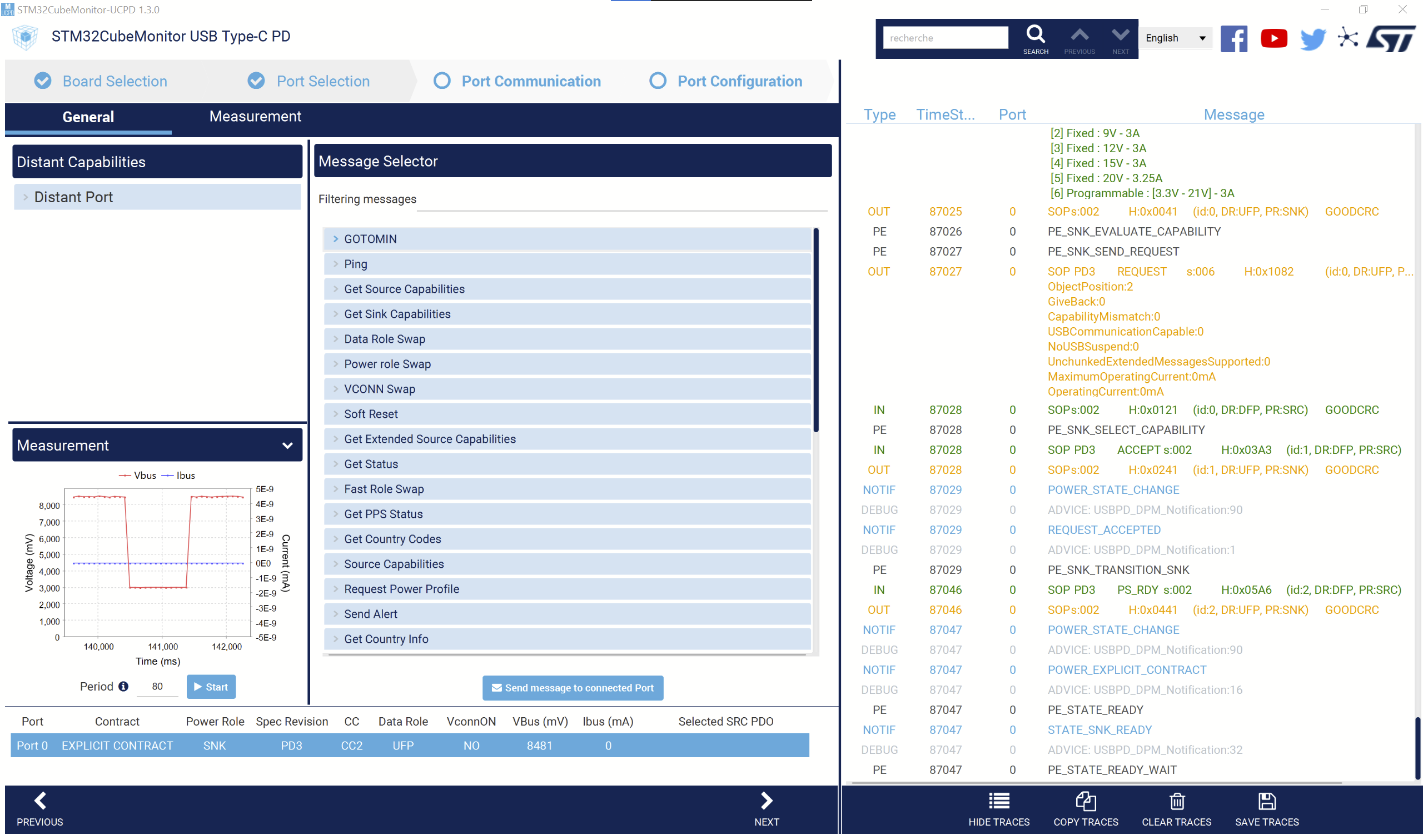Open the English language dropdown
Screen dimensions: 1423x840
1175,38
